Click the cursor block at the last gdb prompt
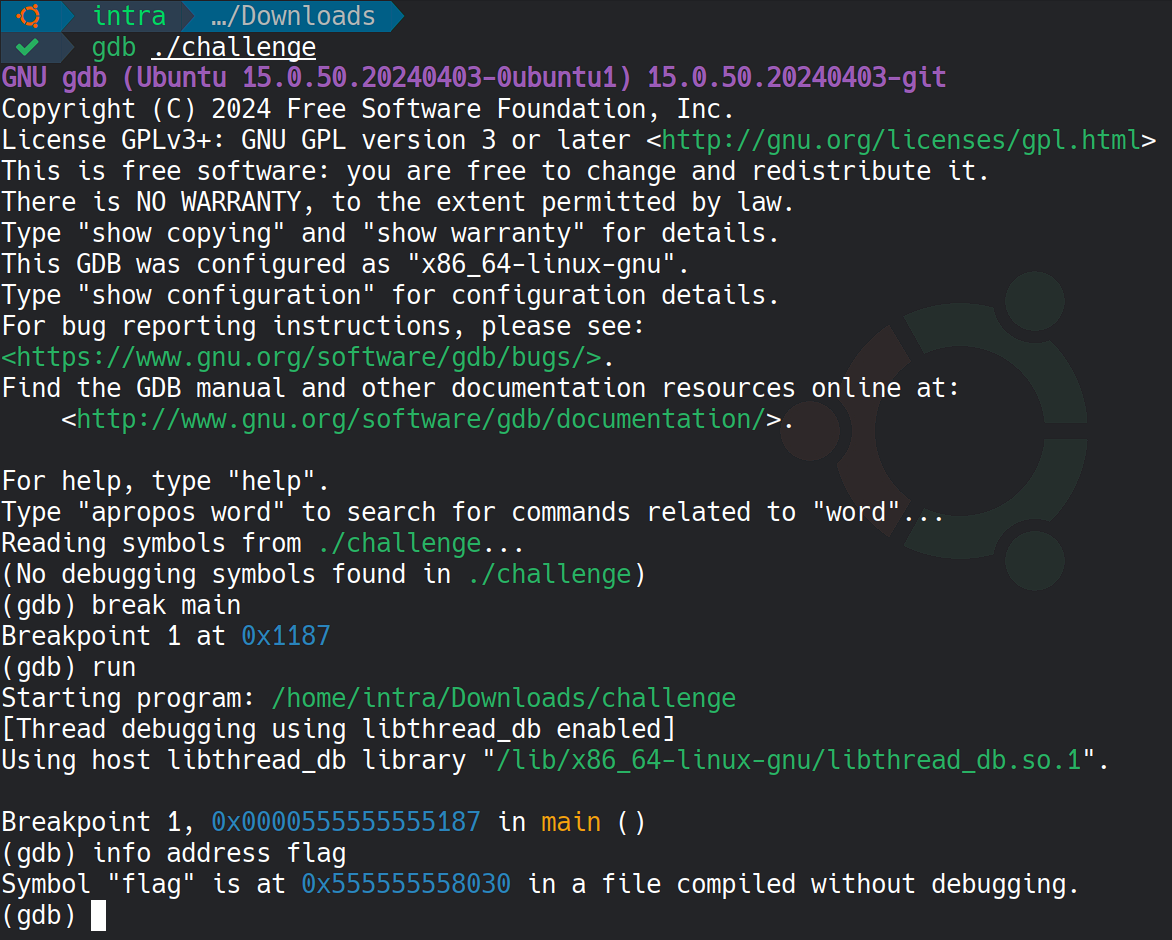Image resolution: width=1172 pixels, height=940 pixels. (98, 915)
